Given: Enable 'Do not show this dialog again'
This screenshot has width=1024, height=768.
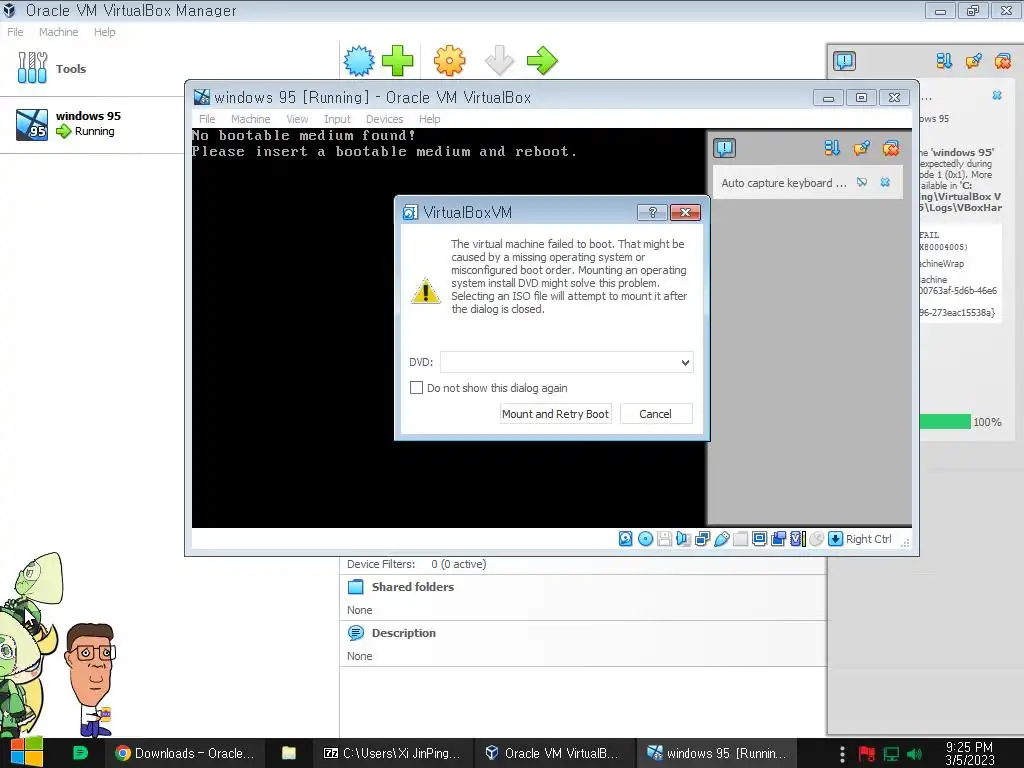Looking at the screenshot, I should coord(416,387).
